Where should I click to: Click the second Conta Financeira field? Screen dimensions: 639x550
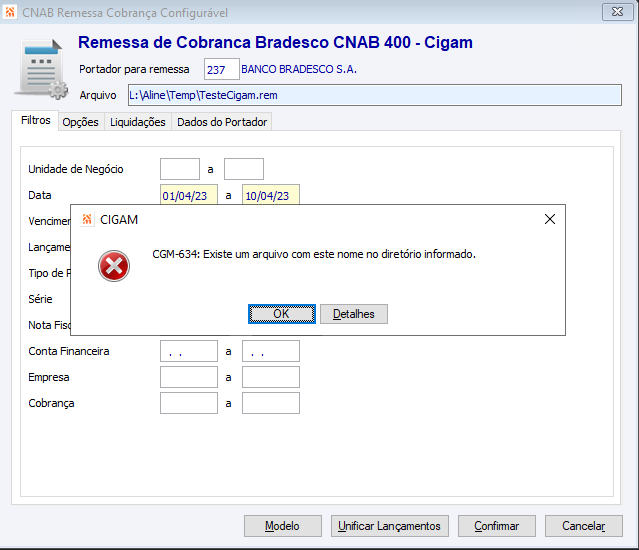point(271,351)
